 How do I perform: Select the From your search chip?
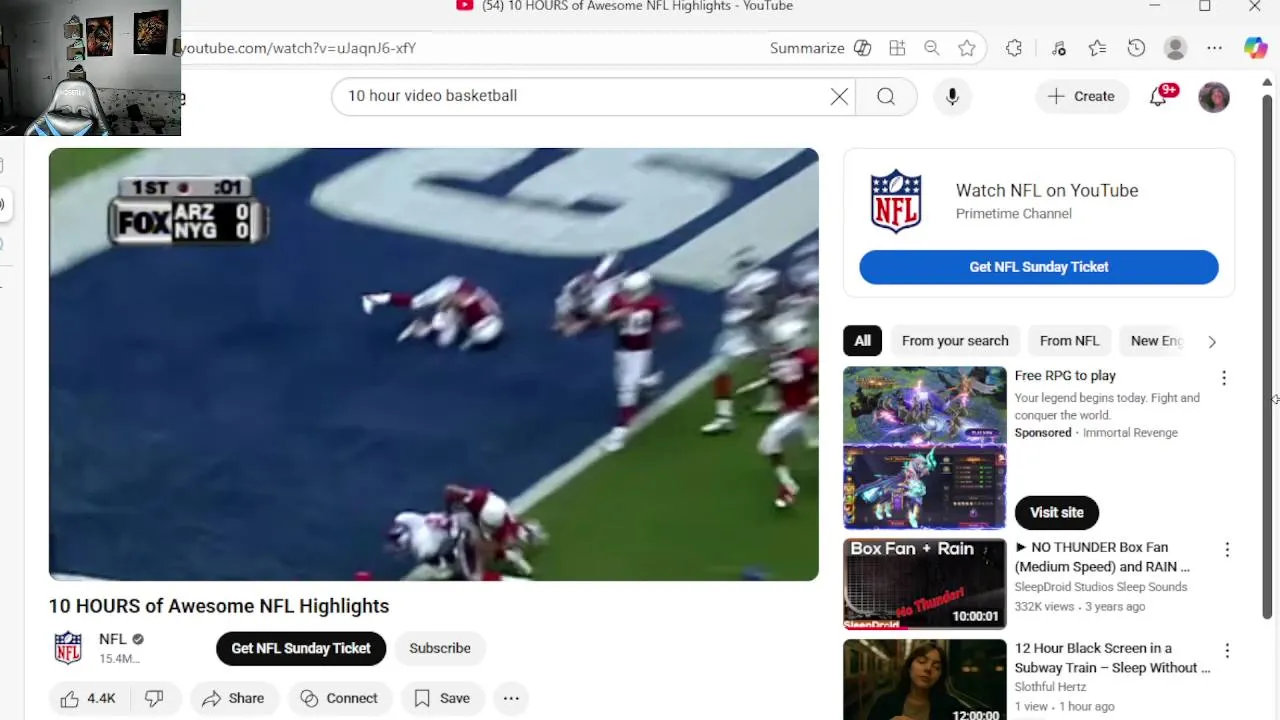pyautogui.click(x=955, y=341)
